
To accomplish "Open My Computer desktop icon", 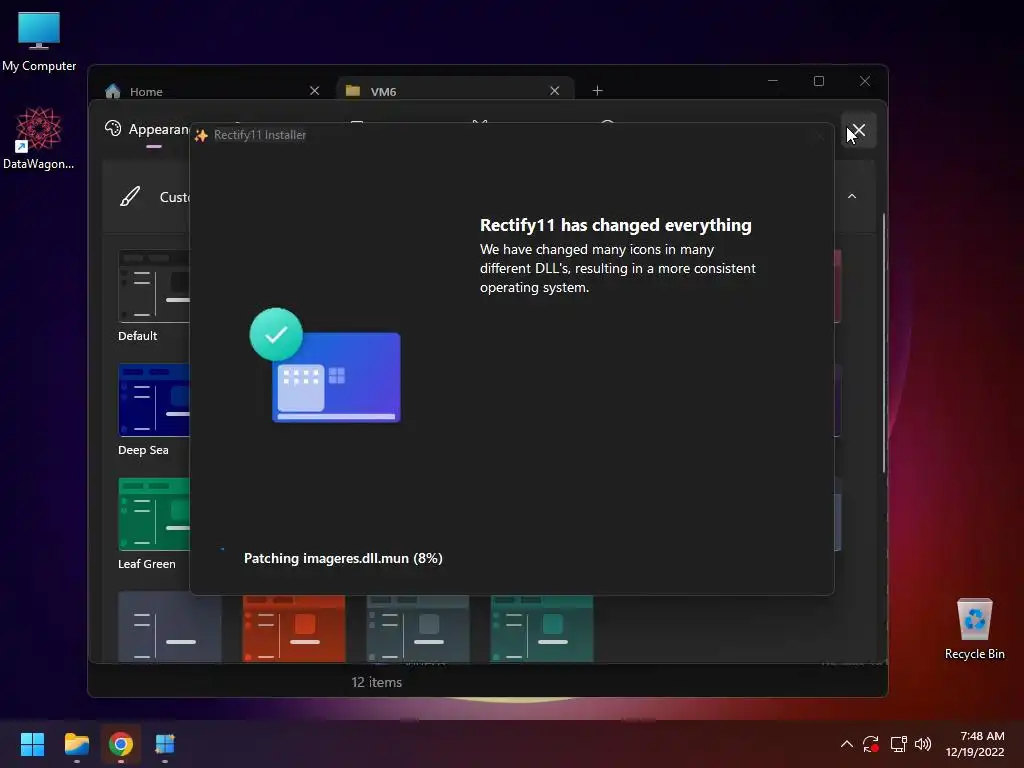I will coord(39,42).
